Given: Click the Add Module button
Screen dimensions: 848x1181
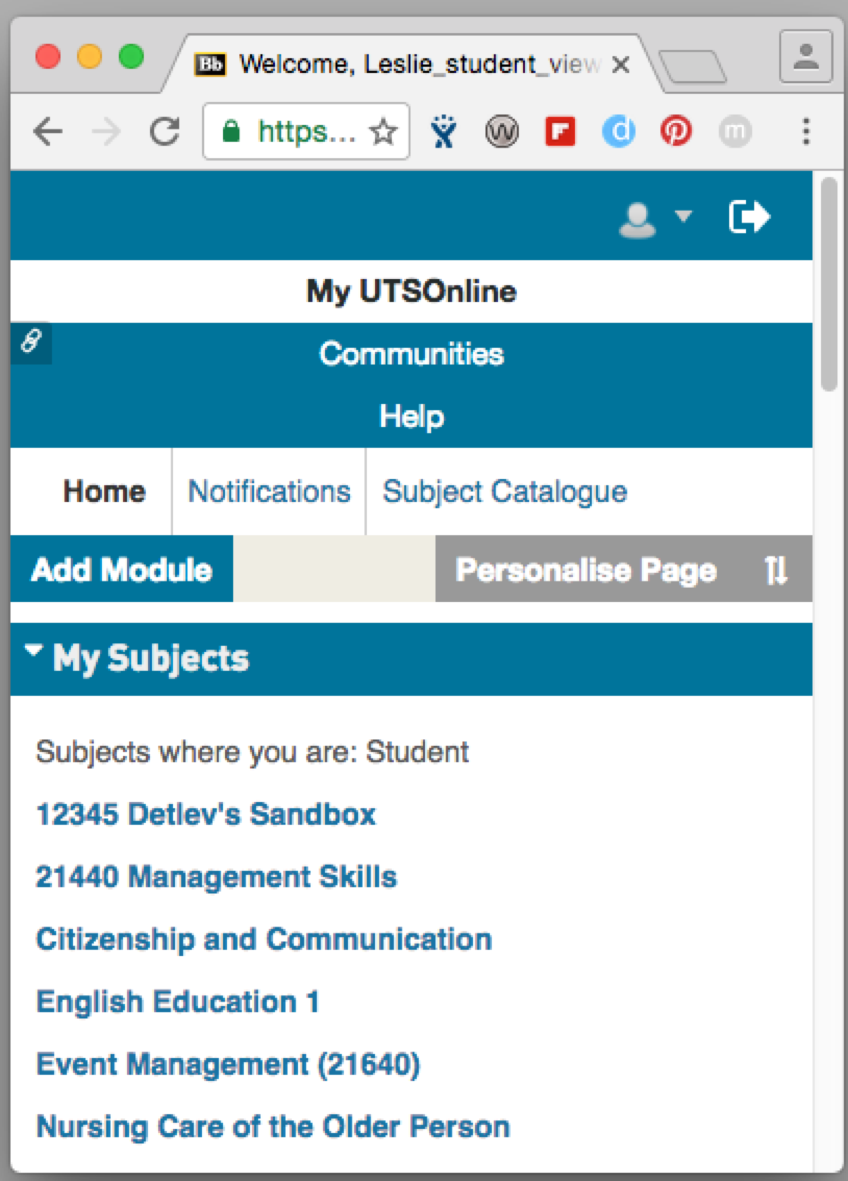Looking at the screenshot, I should [x=122, y=570].
